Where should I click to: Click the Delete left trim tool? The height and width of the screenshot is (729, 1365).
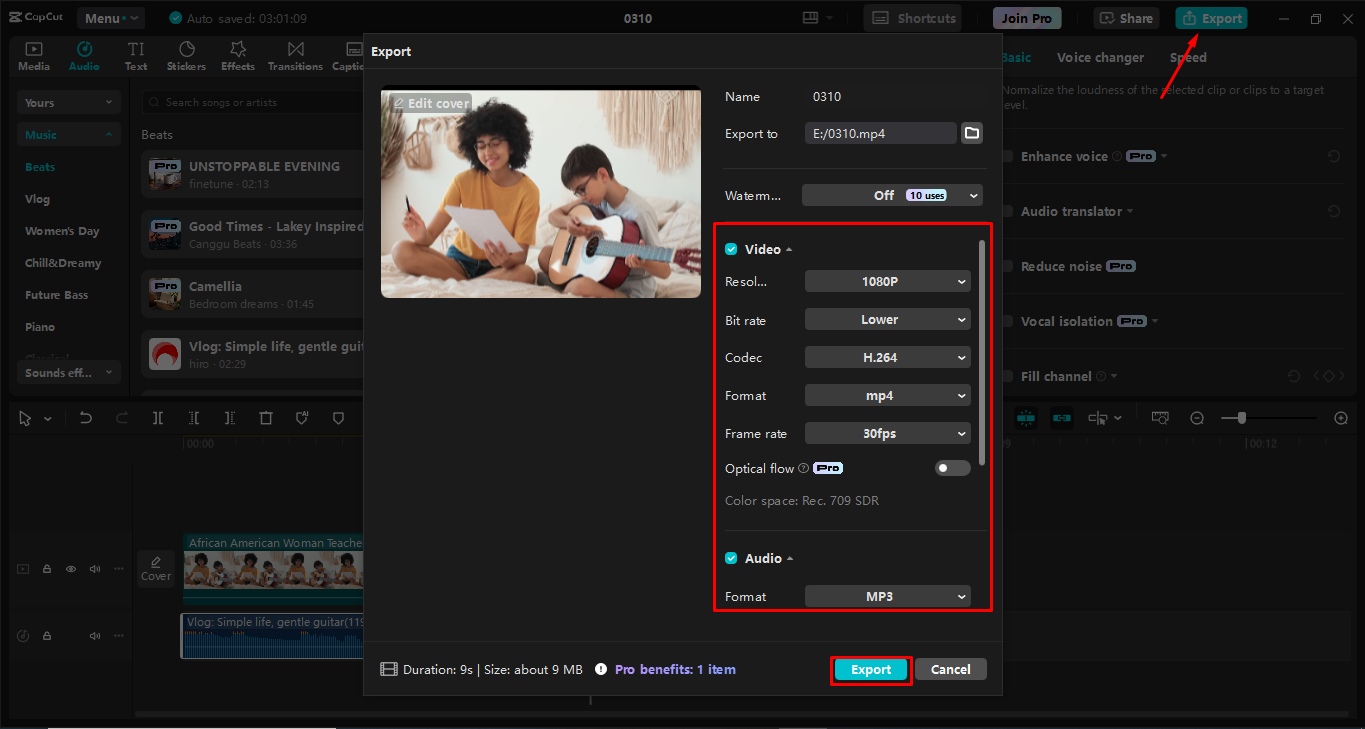(194, 418)
